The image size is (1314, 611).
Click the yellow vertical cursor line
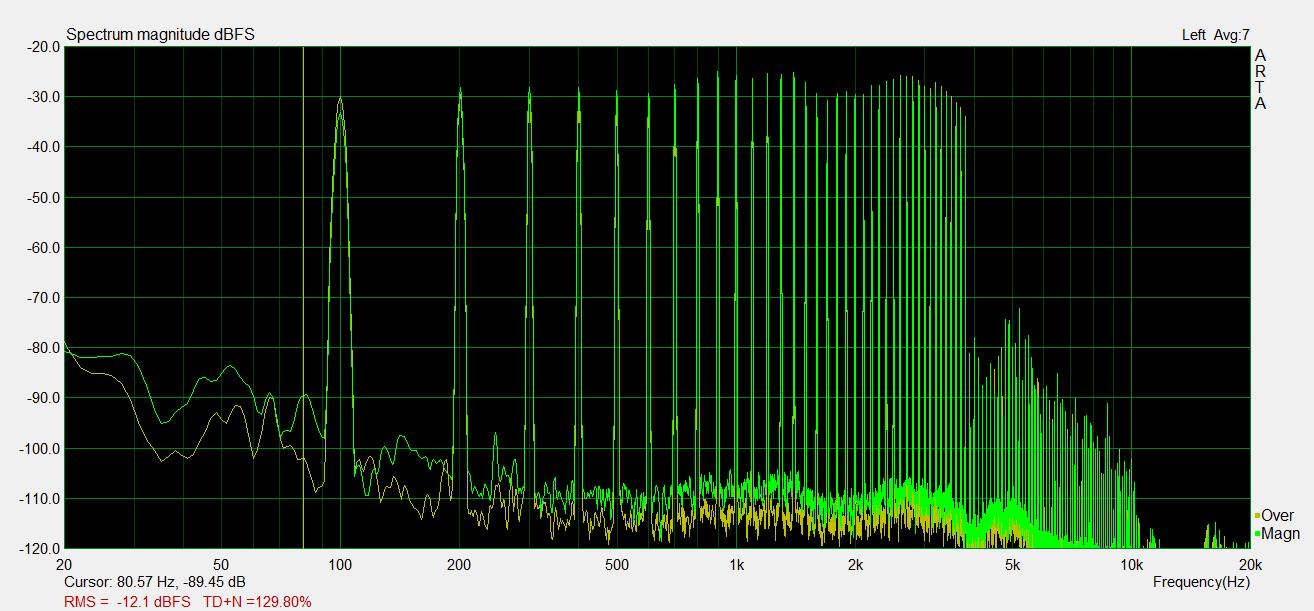[303, 297]
